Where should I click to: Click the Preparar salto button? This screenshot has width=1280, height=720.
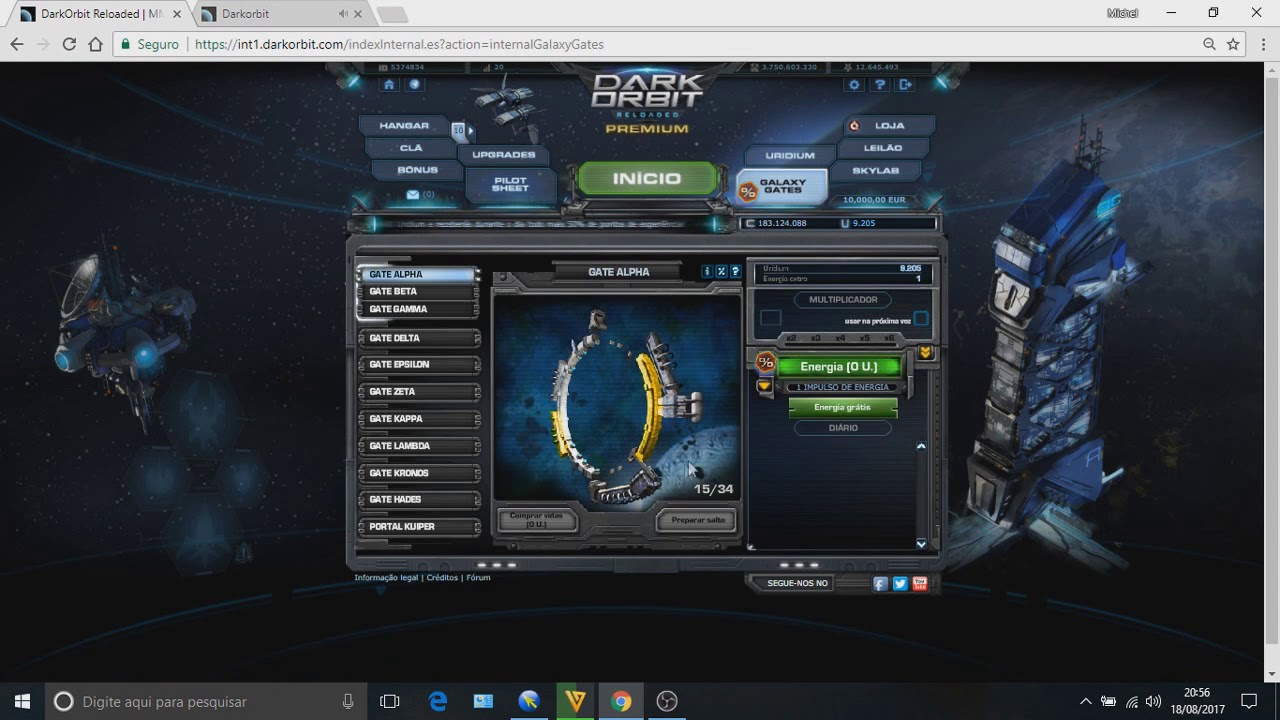click(x=697, y=520)
